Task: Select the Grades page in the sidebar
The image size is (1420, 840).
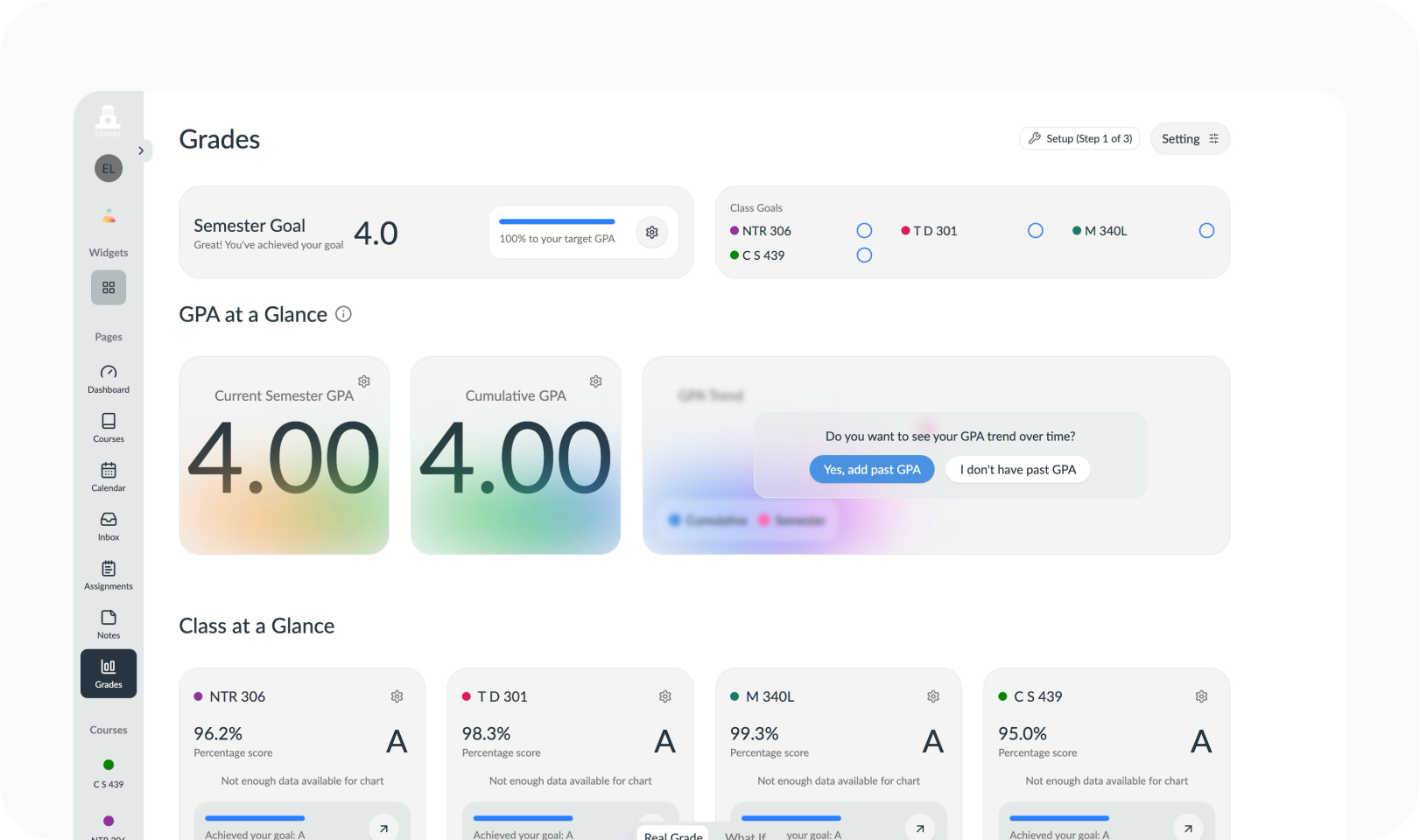Action: pos(108,673)
